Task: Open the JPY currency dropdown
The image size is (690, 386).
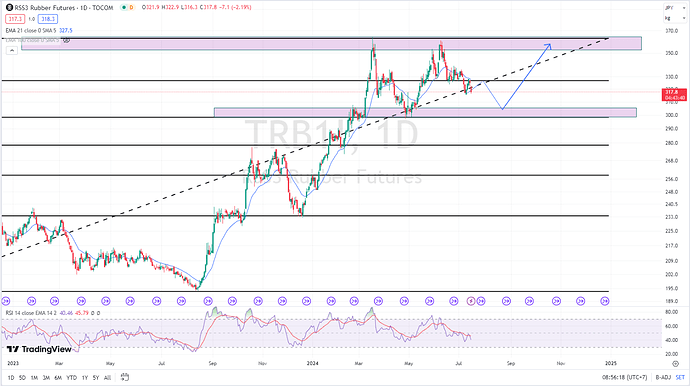Action: coord(675,8)
